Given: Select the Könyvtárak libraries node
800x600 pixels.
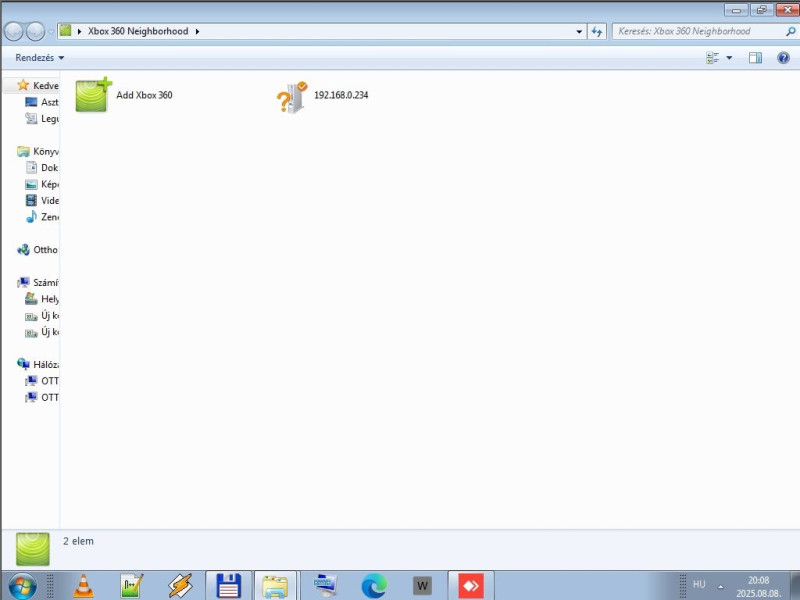Looking at the screenshot, I should pyautogui.click(x=37, y=151).
